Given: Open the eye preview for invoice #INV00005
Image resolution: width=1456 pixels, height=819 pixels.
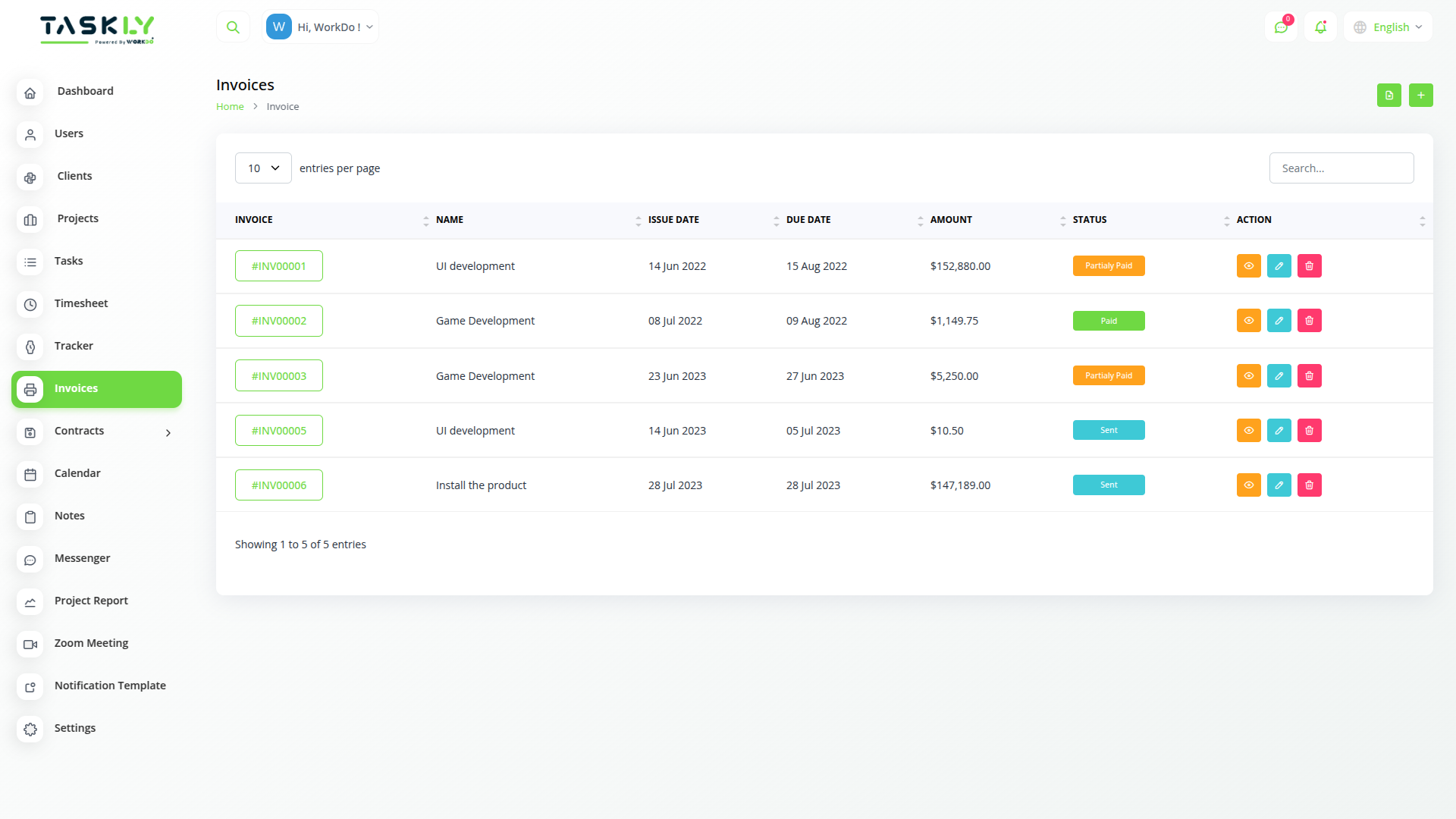Looking at the screenshot, I should 1248,430.
